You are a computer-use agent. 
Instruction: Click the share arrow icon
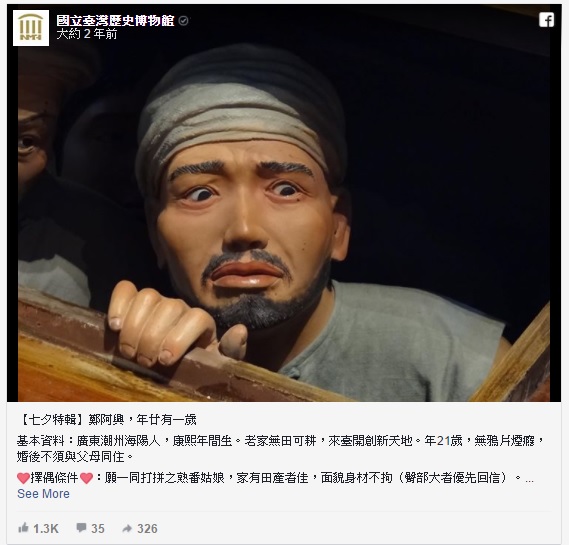127,528
